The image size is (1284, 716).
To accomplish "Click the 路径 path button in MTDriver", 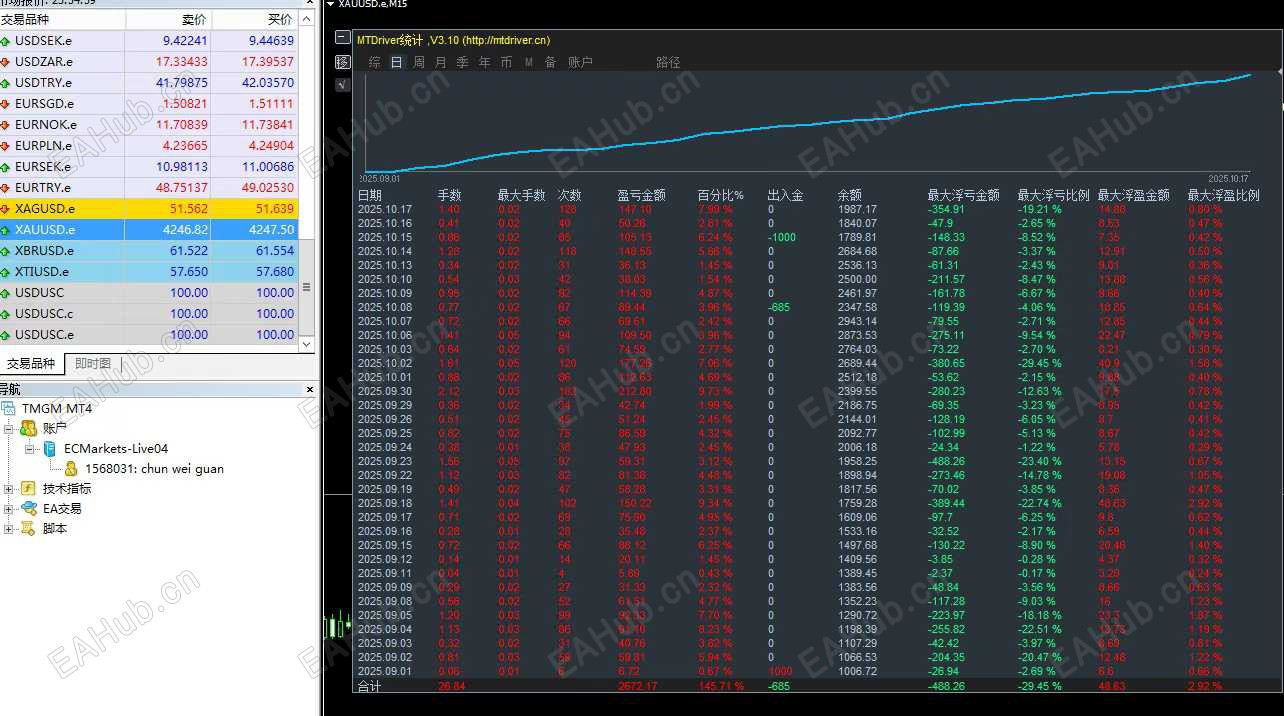I will click(x=668, y=62).
